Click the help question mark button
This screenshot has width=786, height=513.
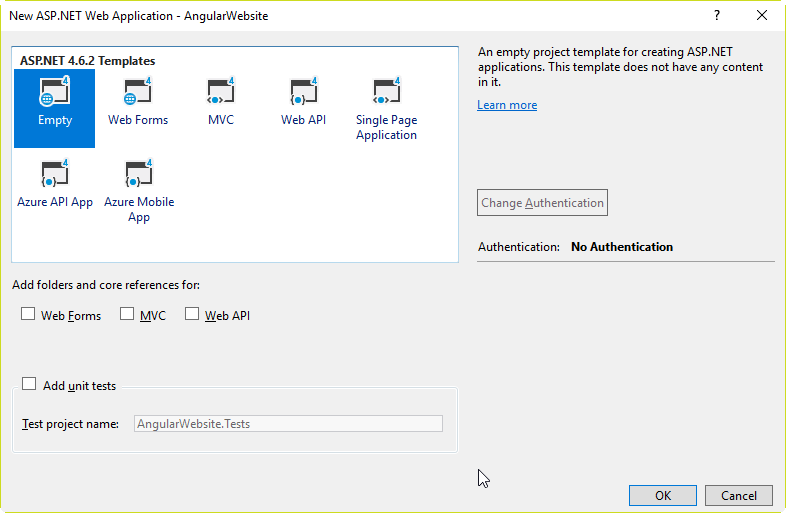coord(716,16)
